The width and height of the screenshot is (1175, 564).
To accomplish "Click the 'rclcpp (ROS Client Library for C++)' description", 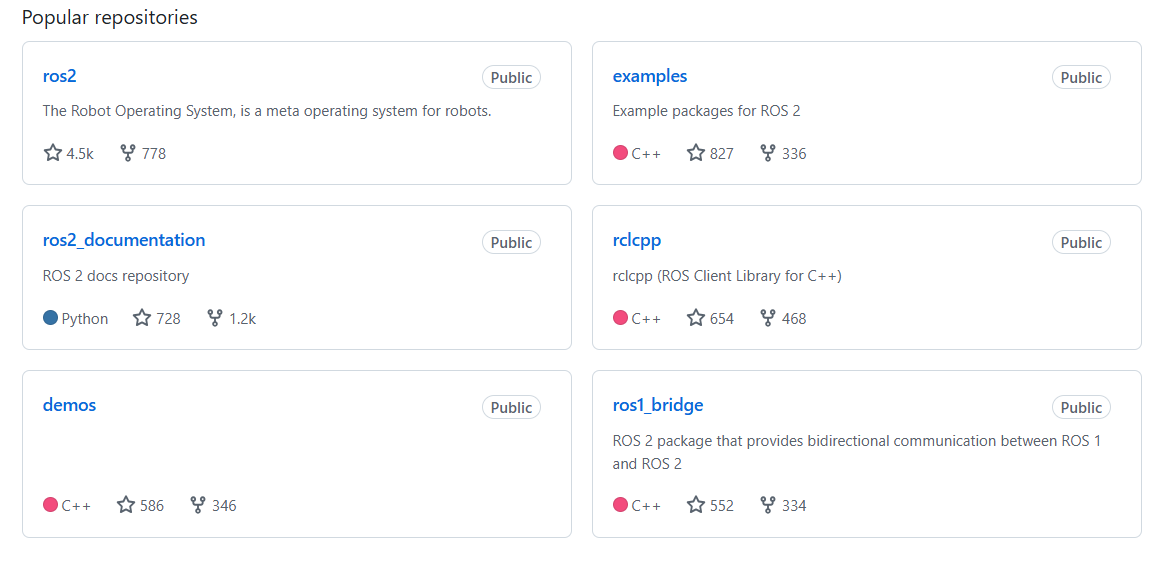I will pos(728,276).
